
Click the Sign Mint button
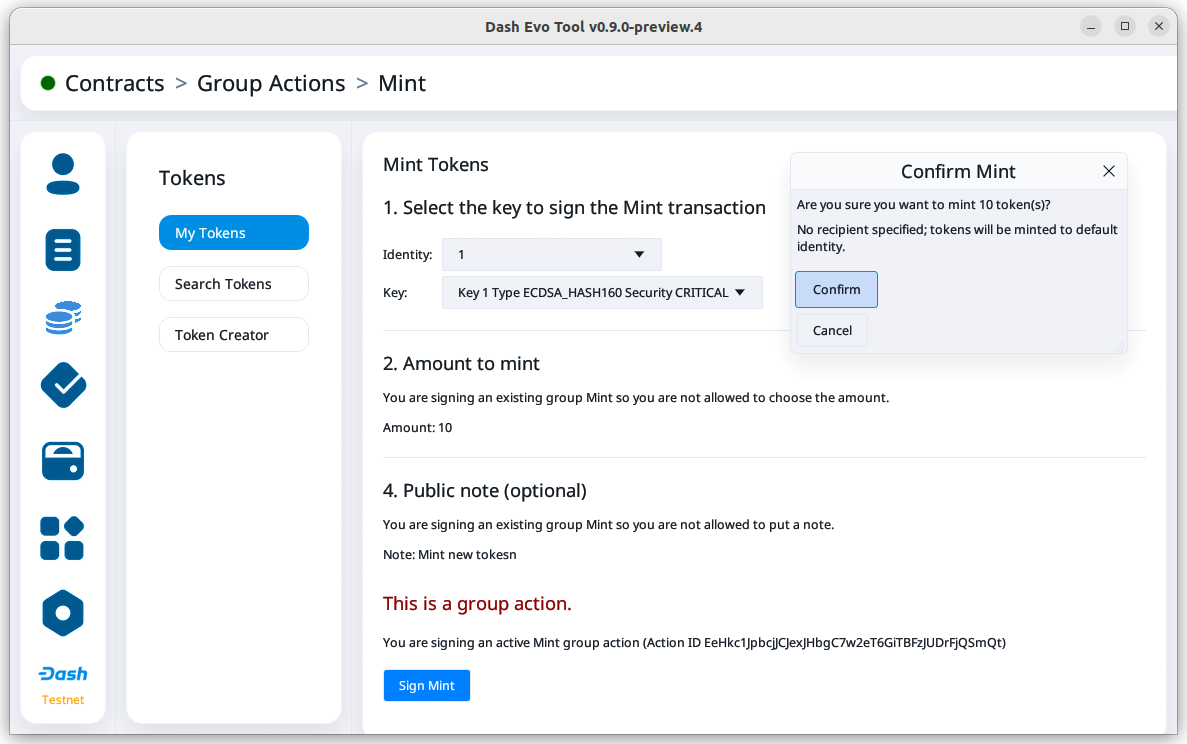point(426,686)
